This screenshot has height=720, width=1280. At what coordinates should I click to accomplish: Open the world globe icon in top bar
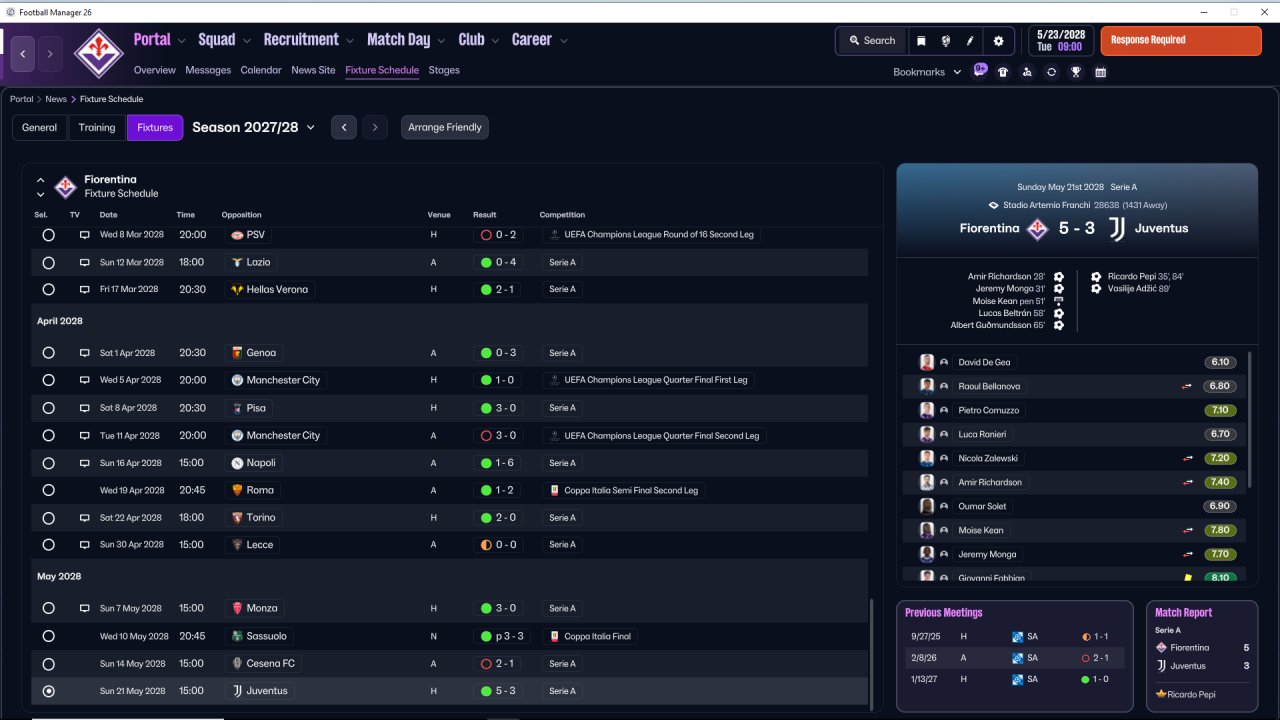coord(946,41)
